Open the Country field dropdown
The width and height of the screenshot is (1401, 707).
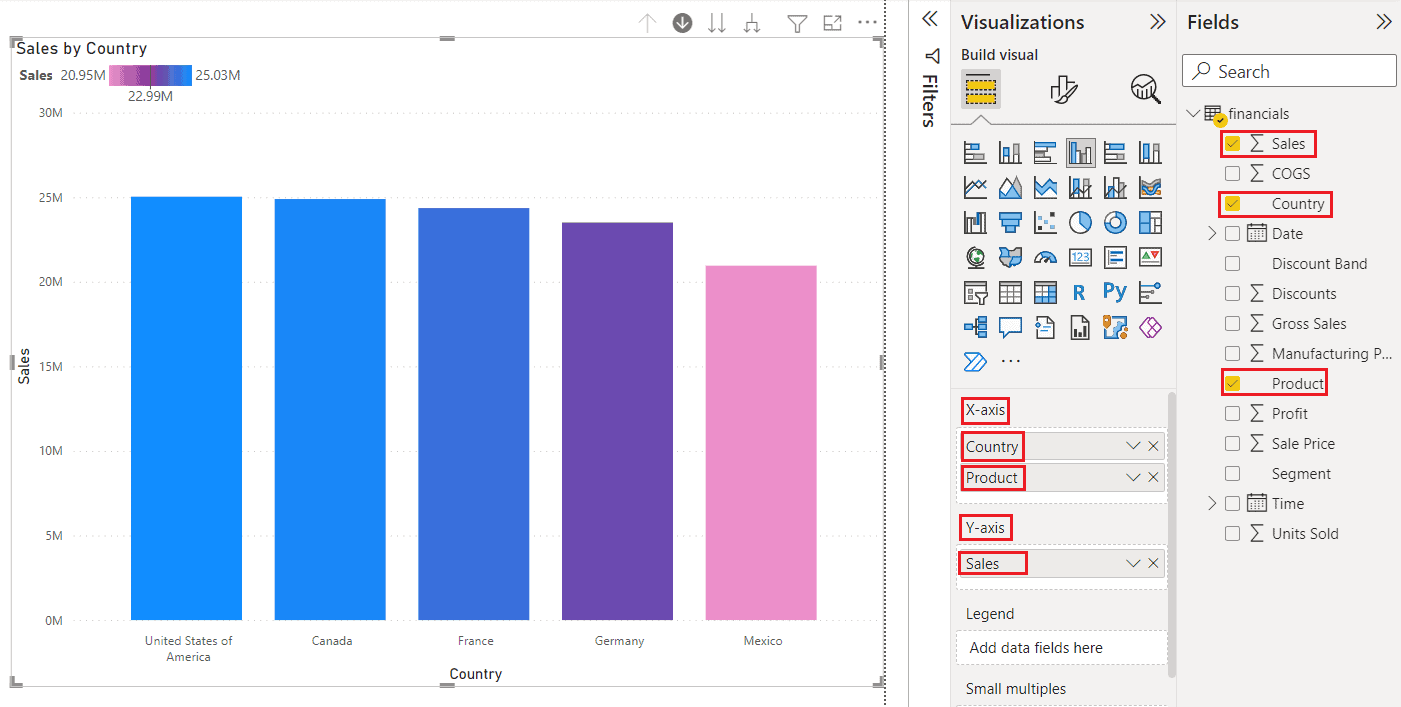tap(1132, 446)
